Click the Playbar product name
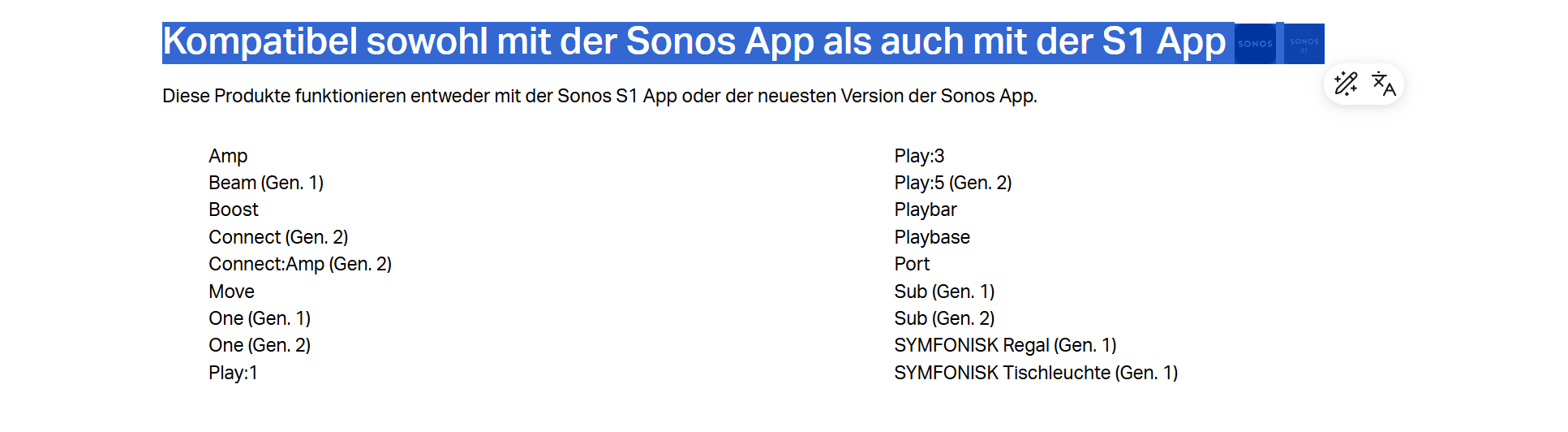1568x432 pixels. coord(926,210)
